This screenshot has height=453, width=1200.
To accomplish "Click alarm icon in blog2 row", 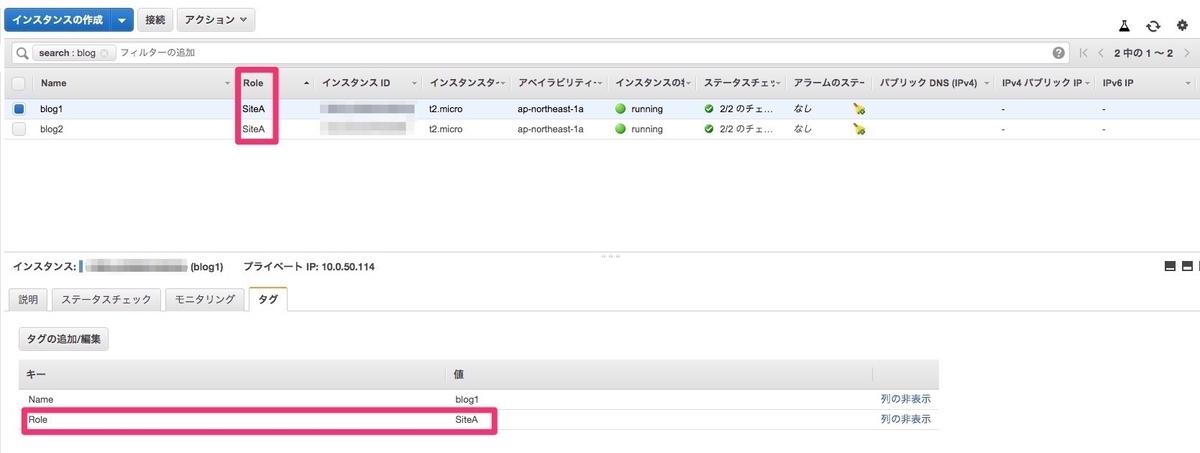I will pyautogui.click(x=858, y=129).
